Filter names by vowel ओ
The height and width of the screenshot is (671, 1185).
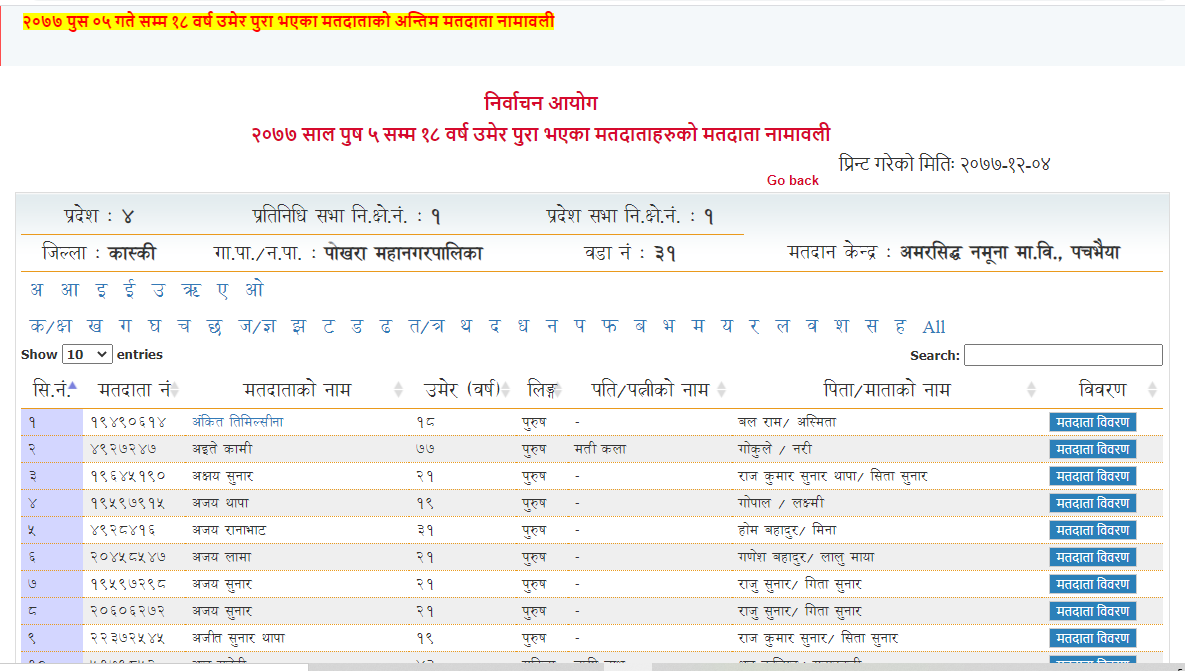coord(254,289)
